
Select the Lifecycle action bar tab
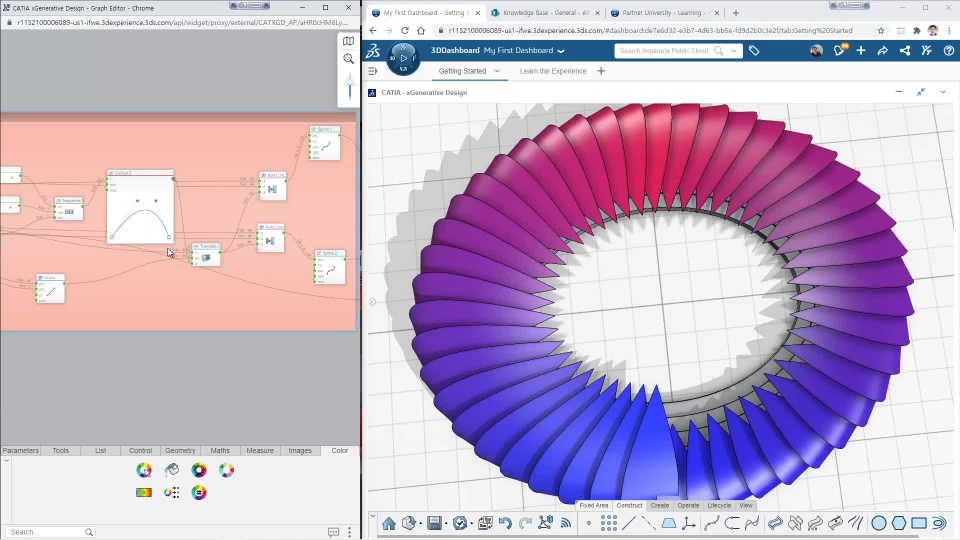tap(719, 506)
